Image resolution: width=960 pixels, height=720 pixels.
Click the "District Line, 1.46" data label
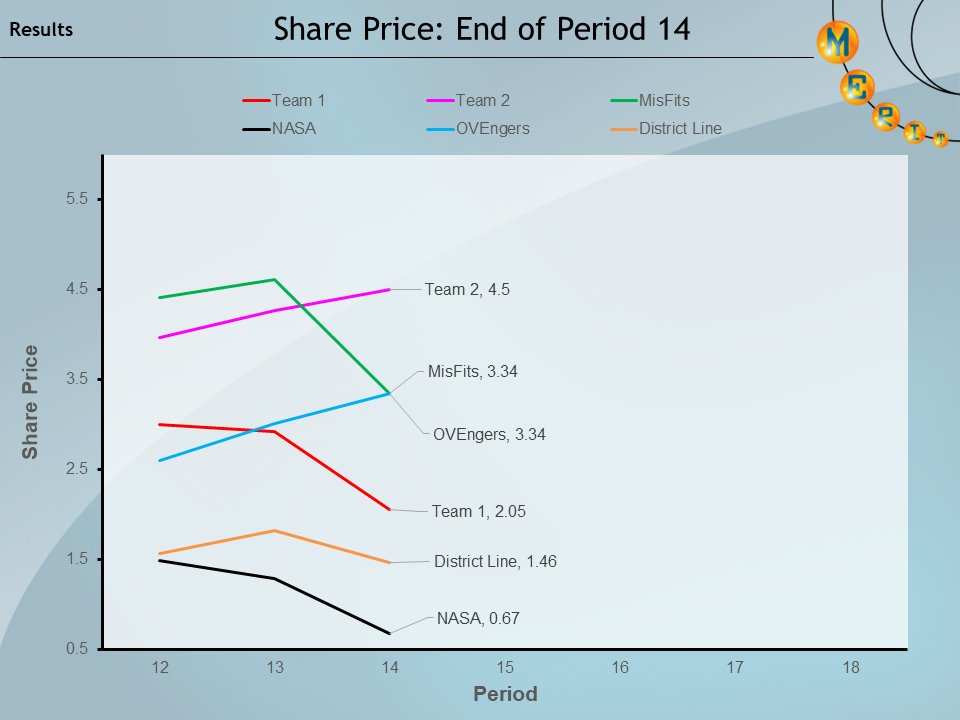[495, 562]
